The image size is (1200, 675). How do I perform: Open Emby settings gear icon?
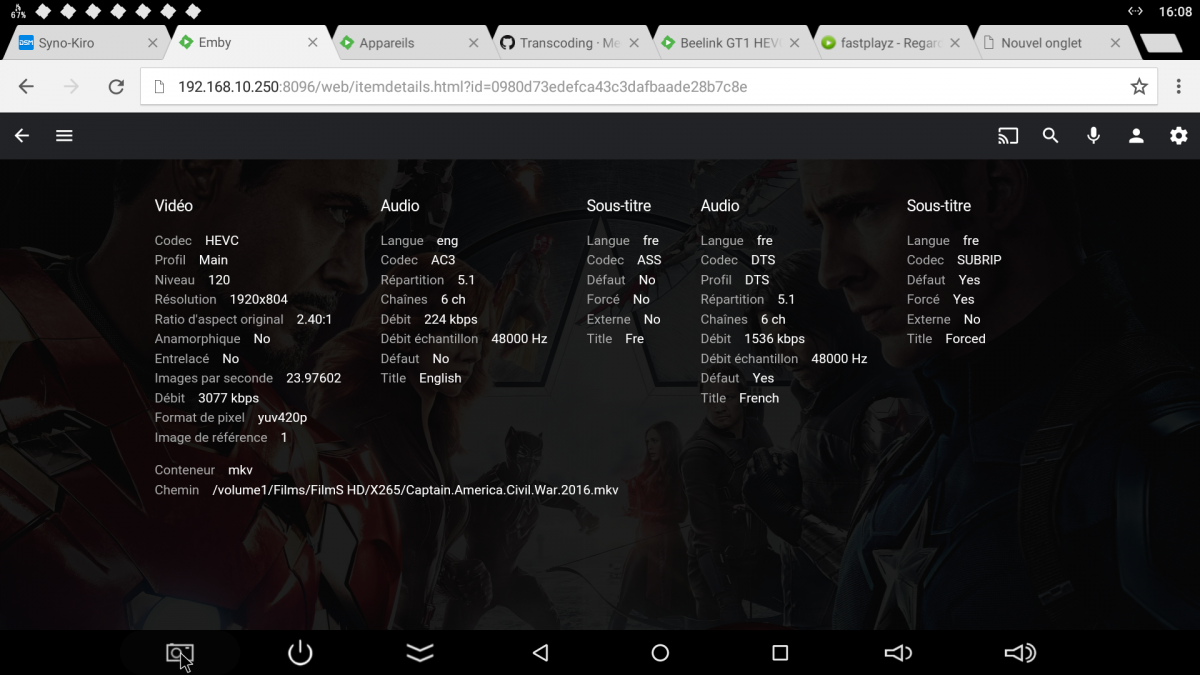[1179, 136]
